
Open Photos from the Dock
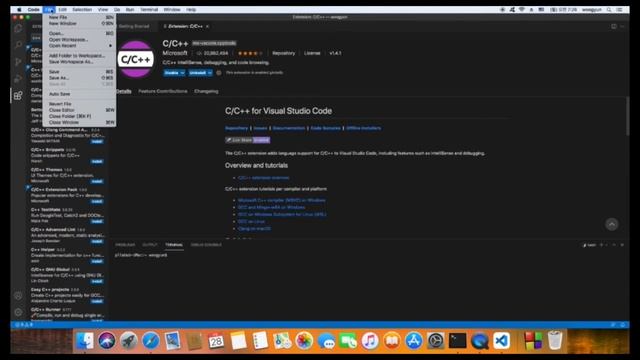(304, 341)
